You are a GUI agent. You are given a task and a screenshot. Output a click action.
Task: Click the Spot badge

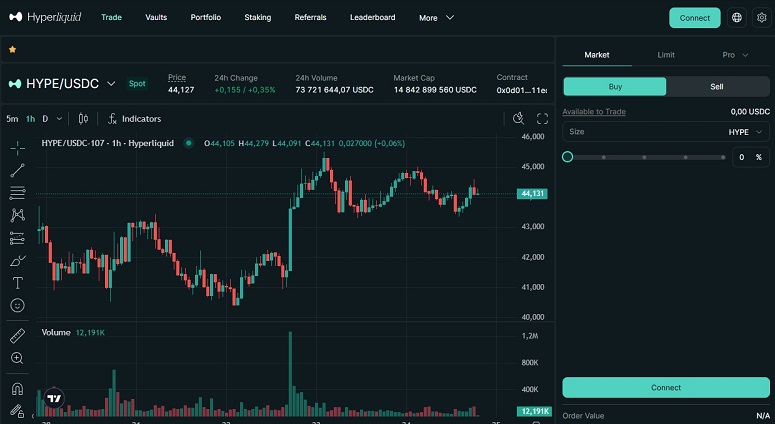tap(137, 84)
